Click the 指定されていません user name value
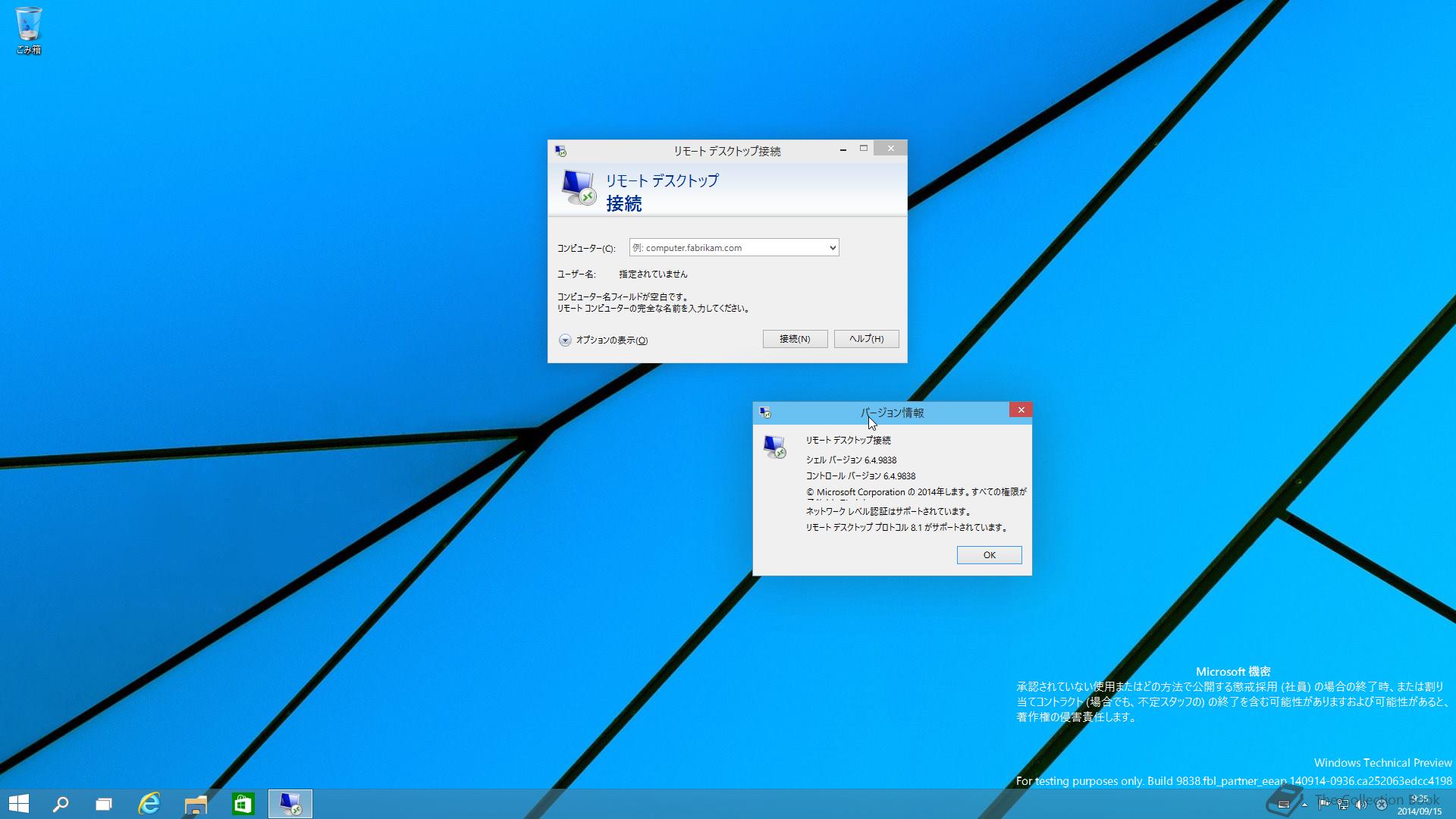This screenshot has width=1456, height=819. [653, 275]
